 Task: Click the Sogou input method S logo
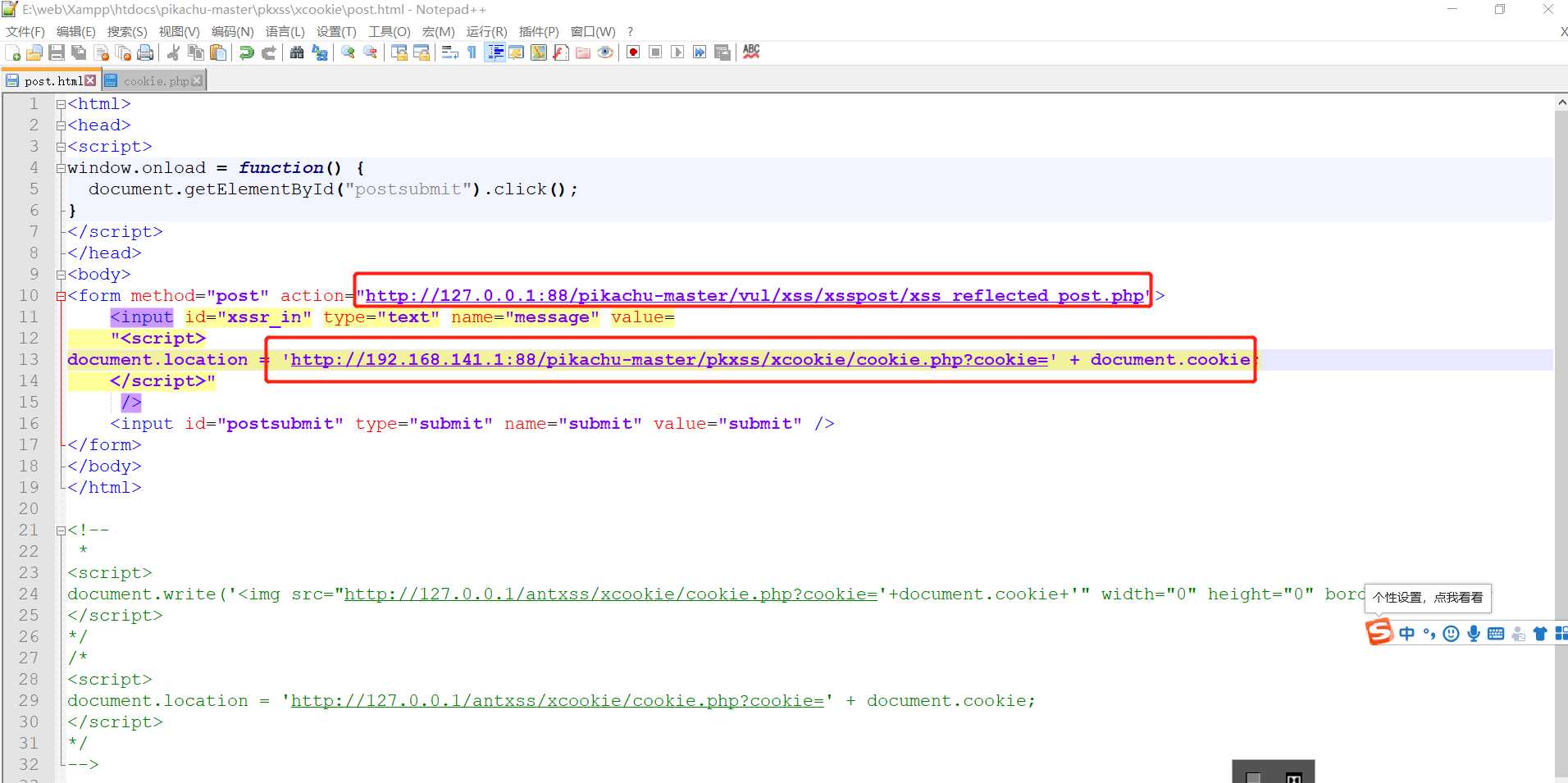[x=1379, y=632]
